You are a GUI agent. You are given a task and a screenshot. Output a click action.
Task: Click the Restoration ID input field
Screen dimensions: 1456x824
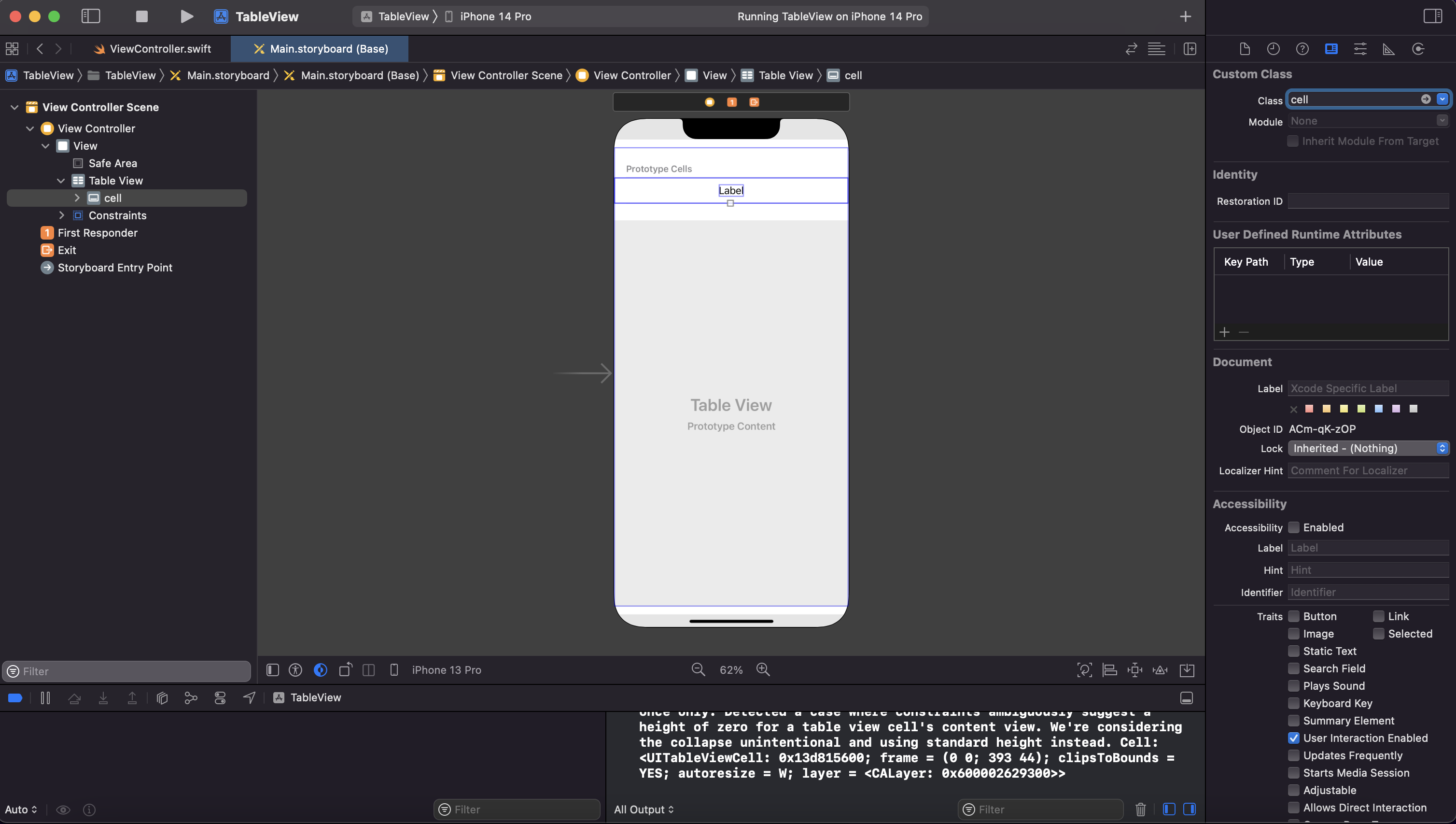click(x=1368, y=201)
